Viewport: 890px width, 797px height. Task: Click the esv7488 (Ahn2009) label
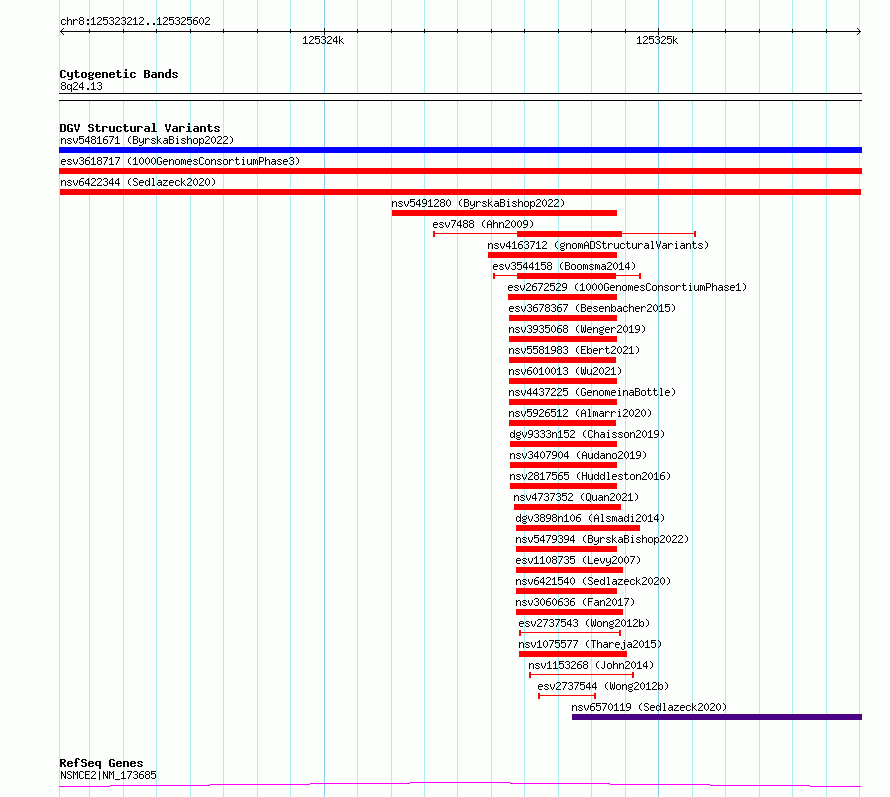coord(483,224)
